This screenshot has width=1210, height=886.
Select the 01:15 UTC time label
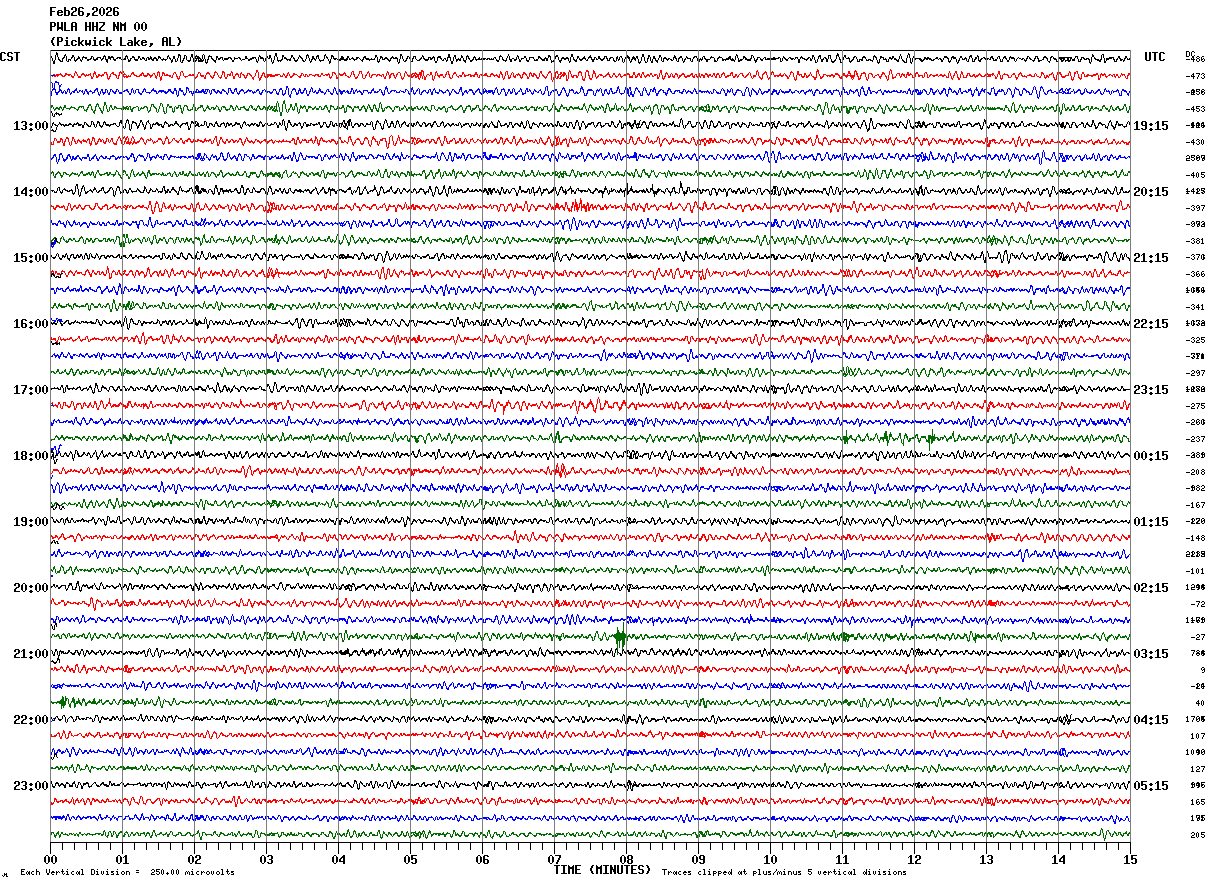pyautogui.click(x=1151, y=522)
